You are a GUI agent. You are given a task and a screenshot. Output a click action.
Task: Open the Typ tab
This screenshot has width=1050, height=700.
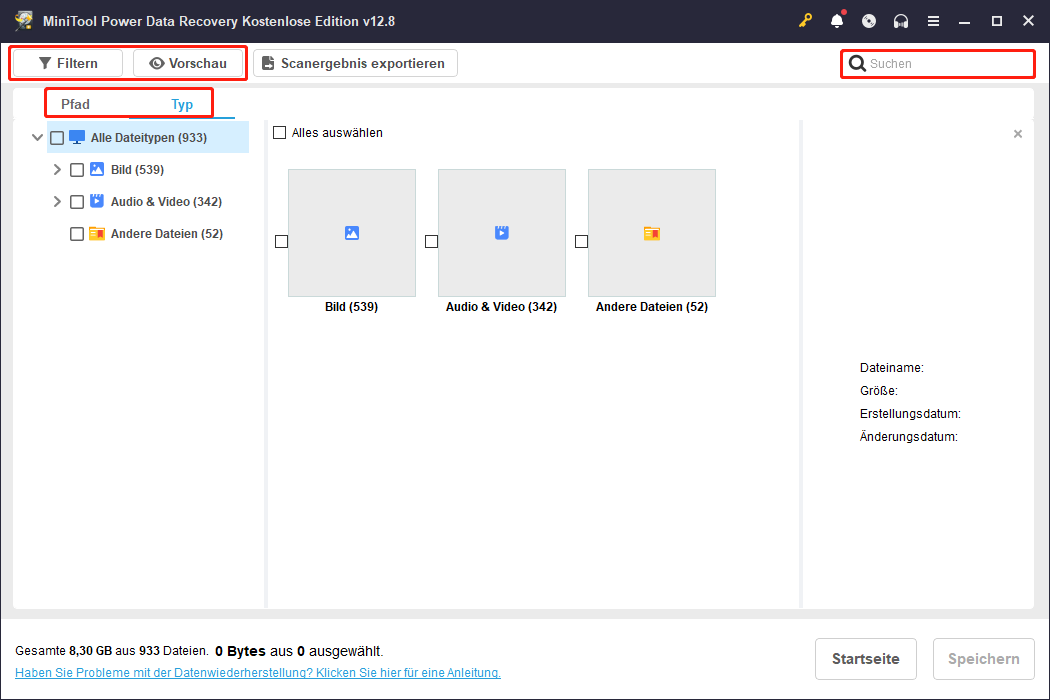(182, 103)
